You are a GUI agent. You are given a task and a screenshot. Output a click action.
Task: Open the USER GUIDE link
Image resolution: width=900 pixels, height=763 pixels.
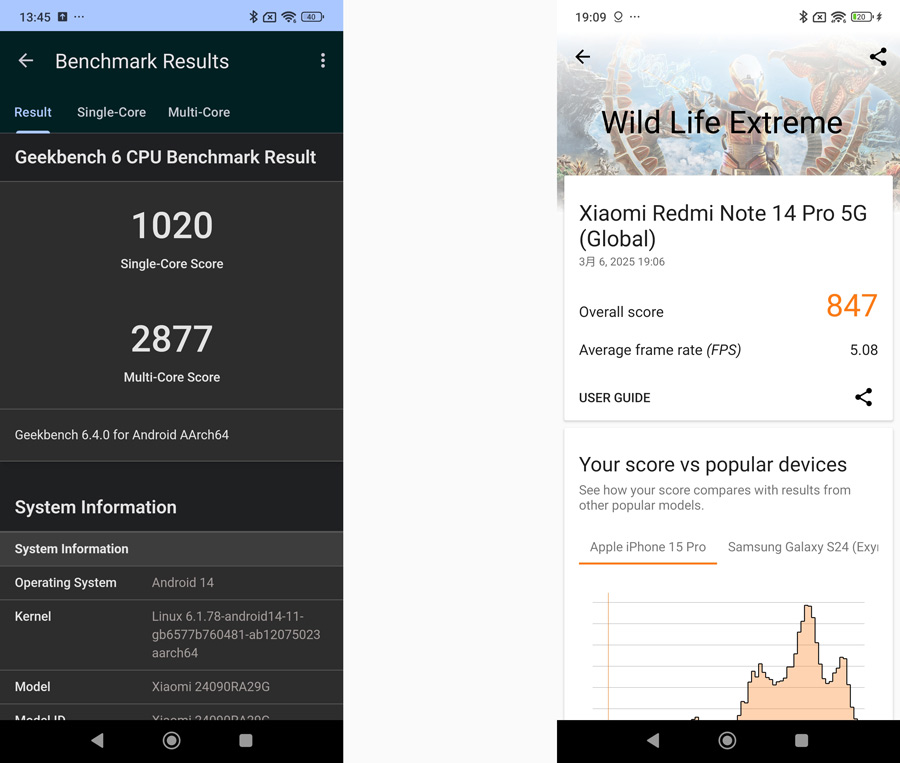[x=615, y=398]
